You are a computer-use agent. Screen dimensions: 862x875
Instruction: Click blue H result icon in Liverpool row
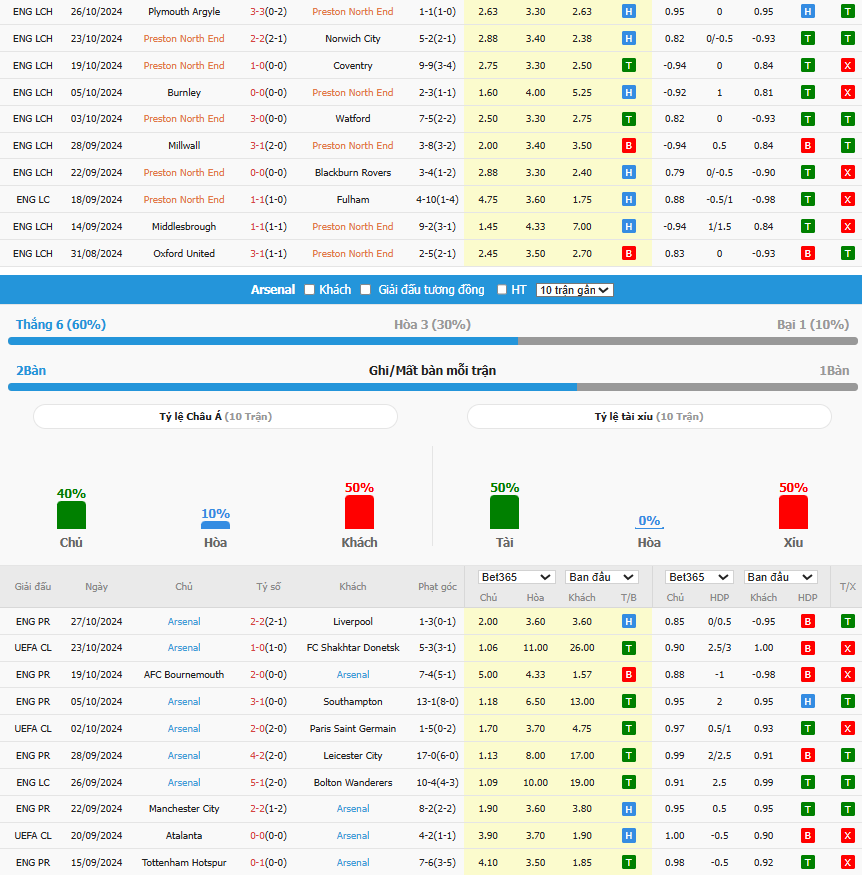[x=629, y=621]
